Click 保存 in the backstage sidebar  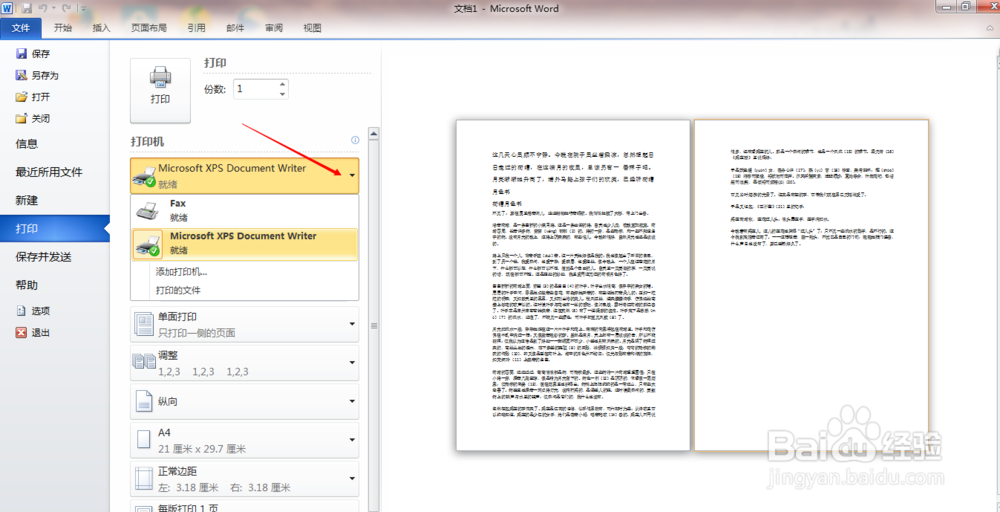[x=33, y=54]
